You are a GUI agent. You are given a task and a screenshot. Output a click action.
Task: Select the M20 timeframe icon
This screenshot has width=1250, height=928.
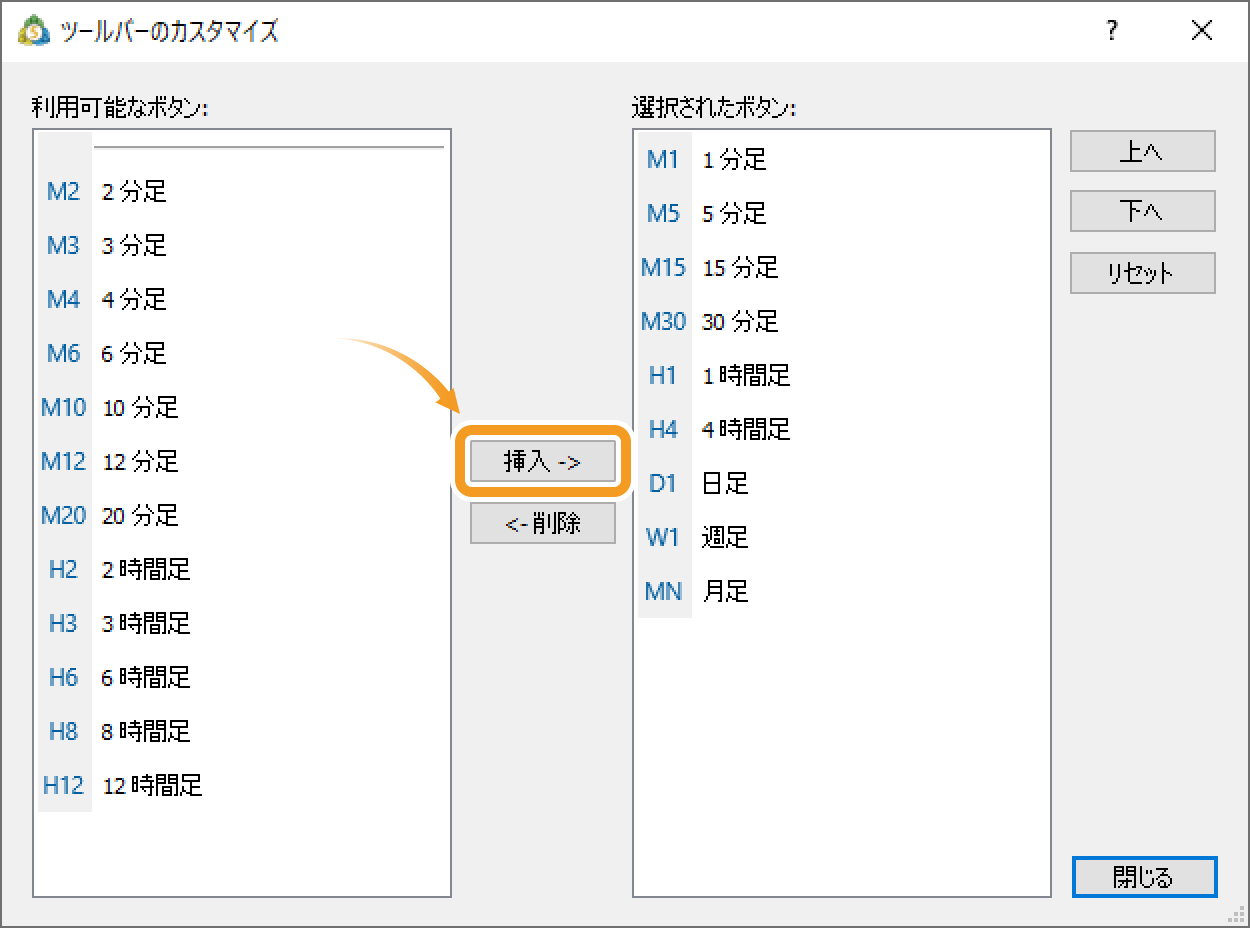pos(63,516)
